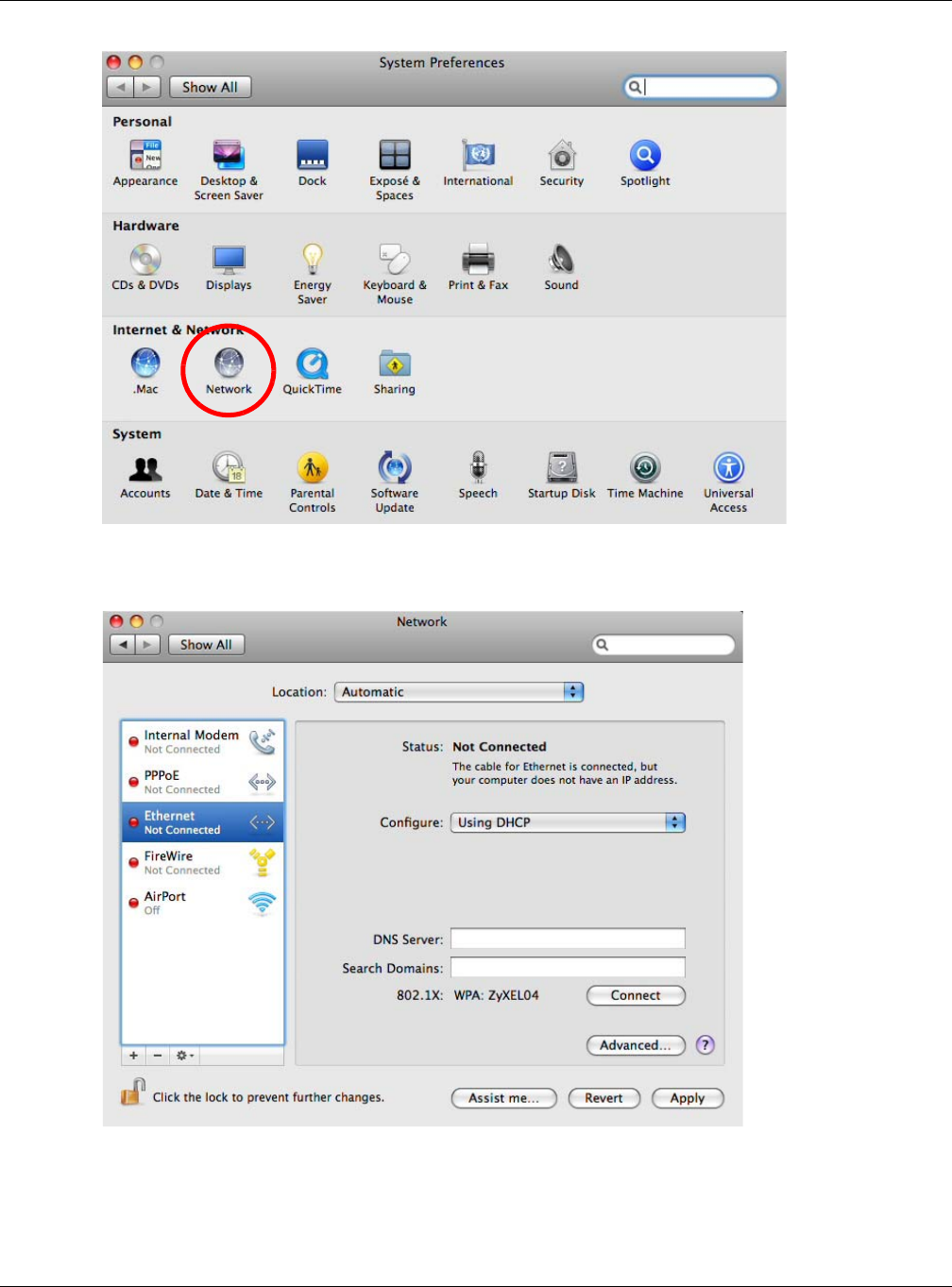Open Date & Time preferences
The image size is (952, 1287).
229,475
